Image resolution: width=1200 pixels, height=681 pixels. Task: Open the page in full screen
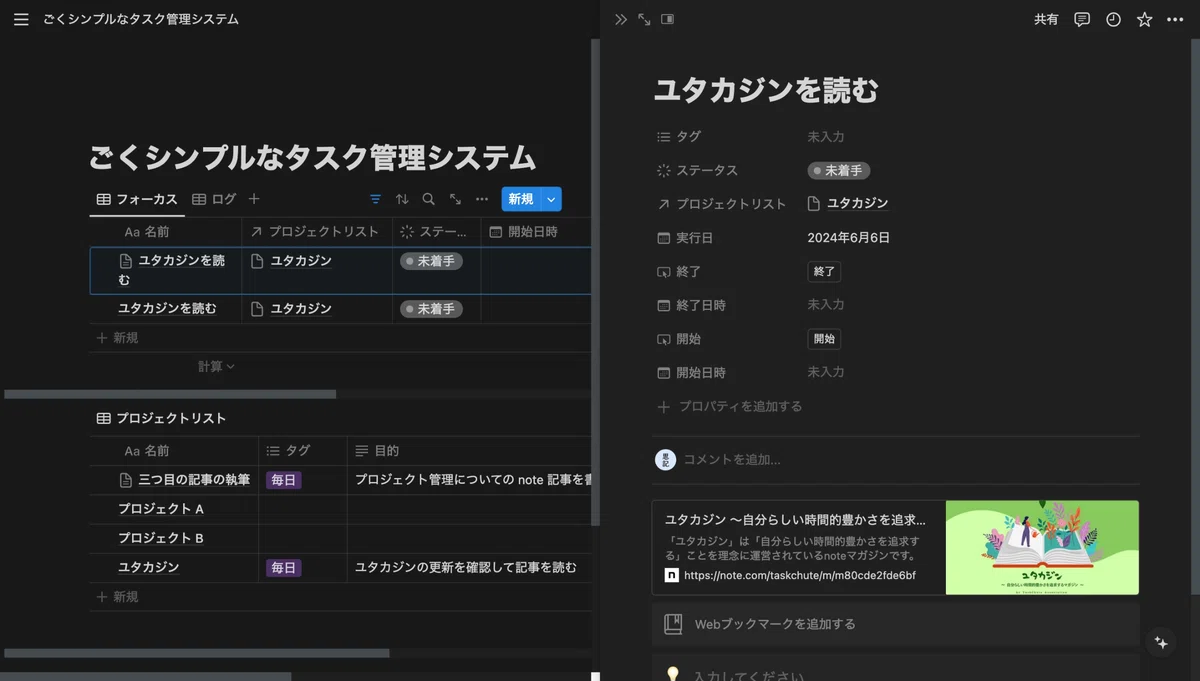click(x=644, y=19)
